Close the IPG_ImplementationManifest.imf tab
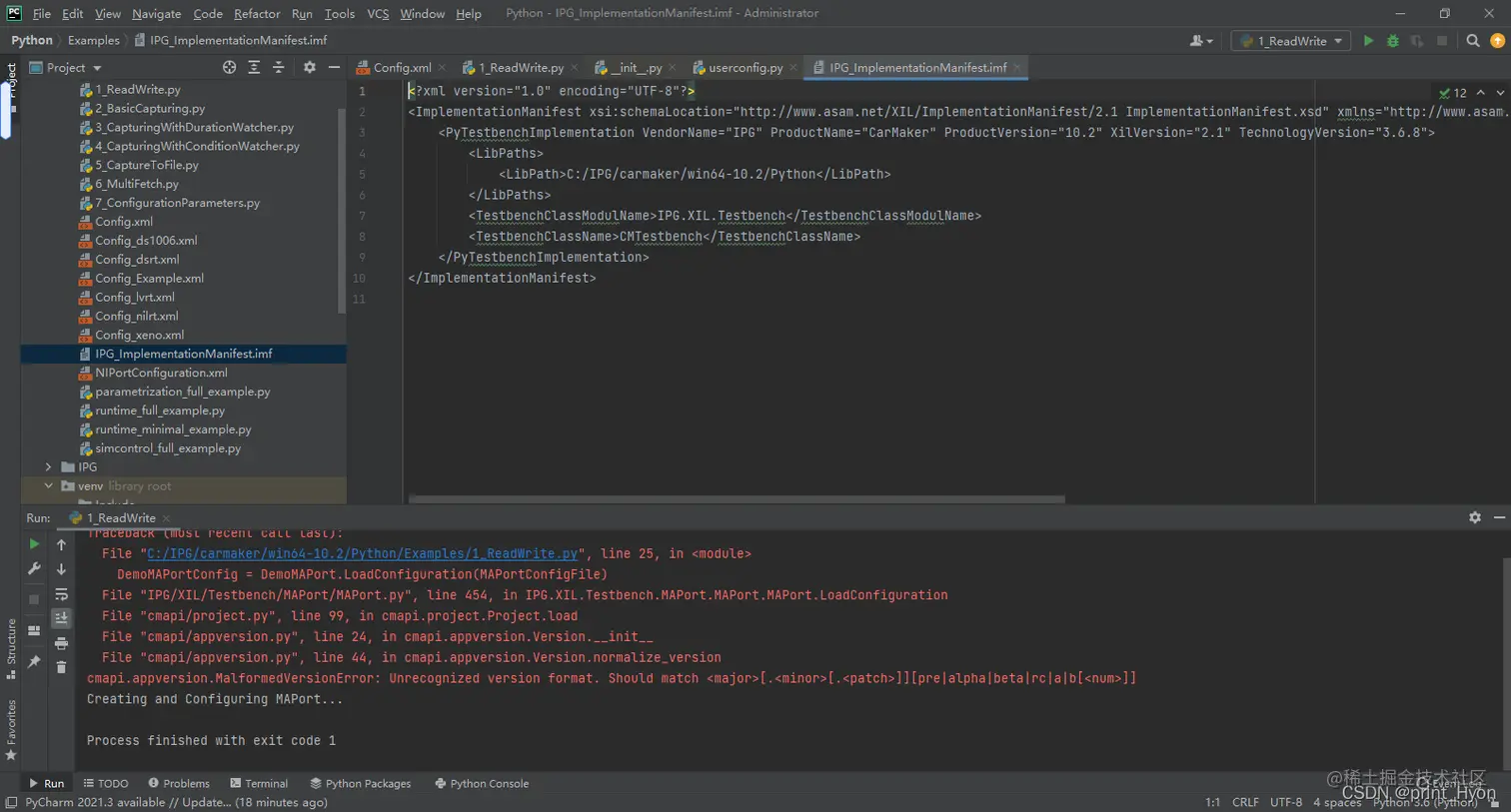The image size is (1511, 812). pyautogui.click(x=1017, y=68)
